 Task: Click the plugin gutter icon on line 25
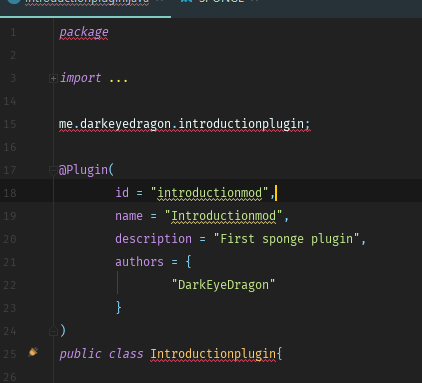[33, 352]
